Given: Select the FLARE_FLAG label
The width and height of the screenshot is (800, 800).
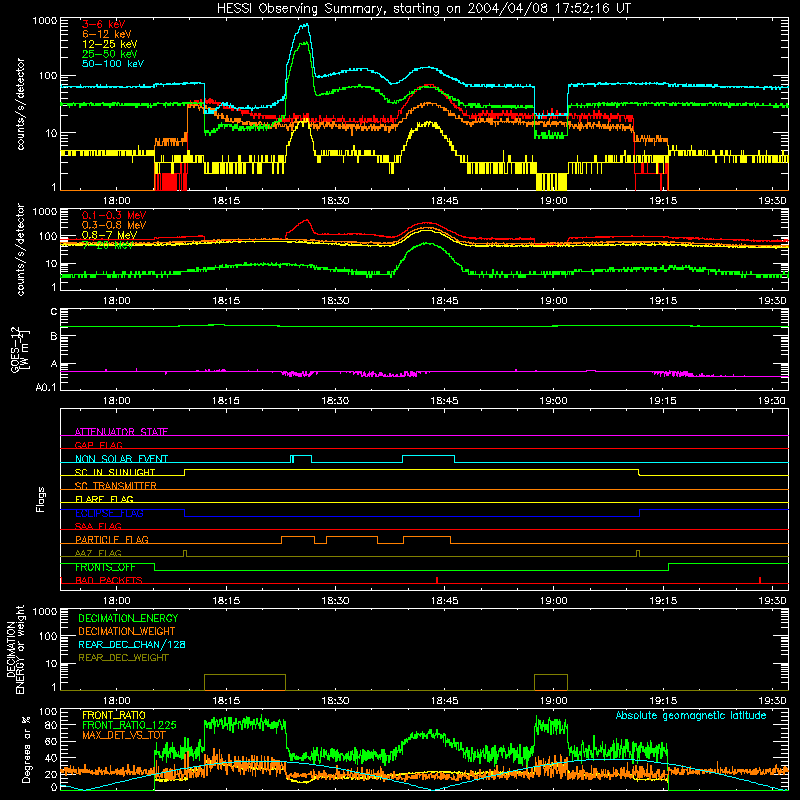Looking at the screenshot, I should pos(104,499).
